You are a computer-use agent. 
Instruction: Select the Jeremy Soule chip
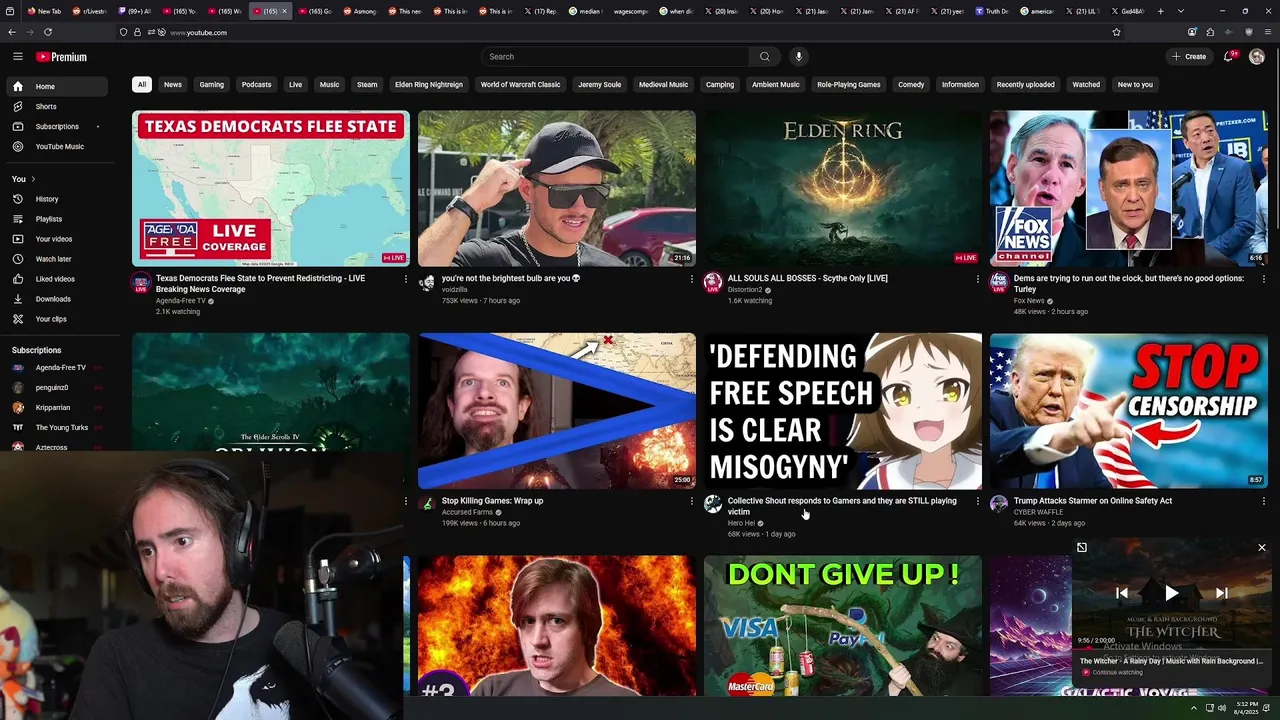click(x=600, y=85)
